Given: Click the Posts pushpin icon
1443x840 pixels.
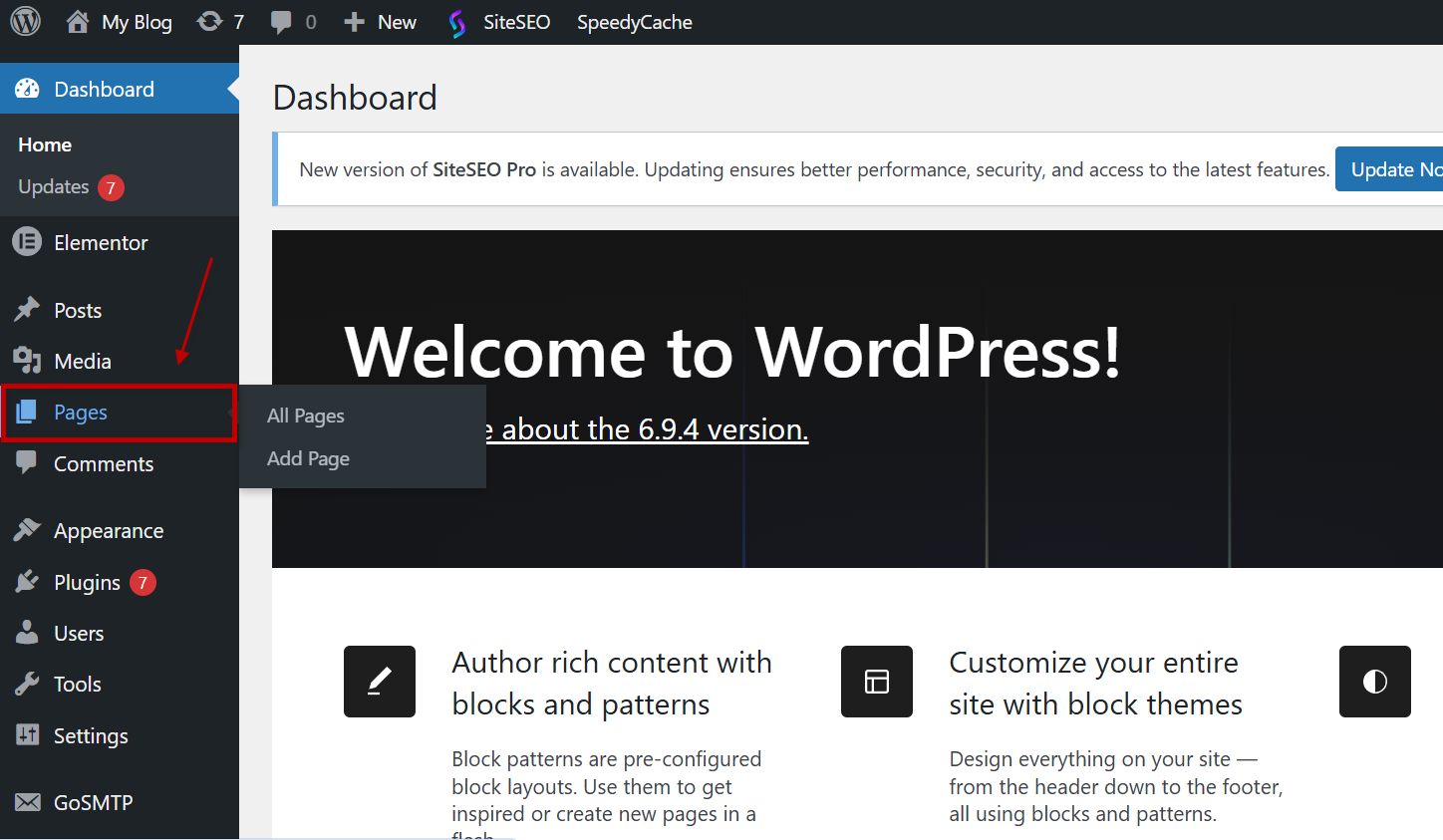Looking at the screenshot, I should click(27, 310).
